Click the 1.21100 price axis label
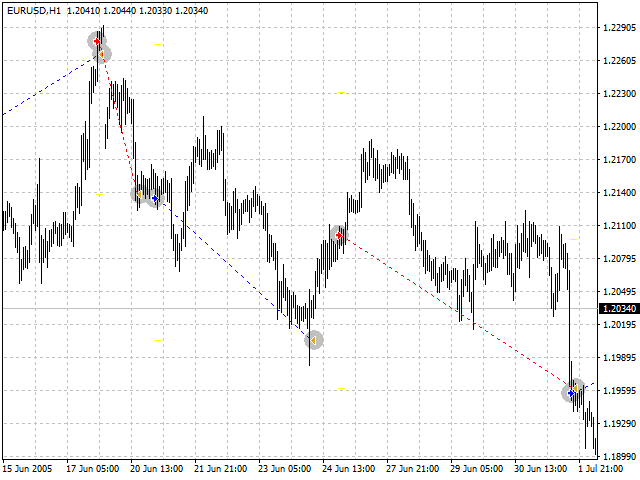This screenshot has width=640, height=480. (x=619, y=226)
